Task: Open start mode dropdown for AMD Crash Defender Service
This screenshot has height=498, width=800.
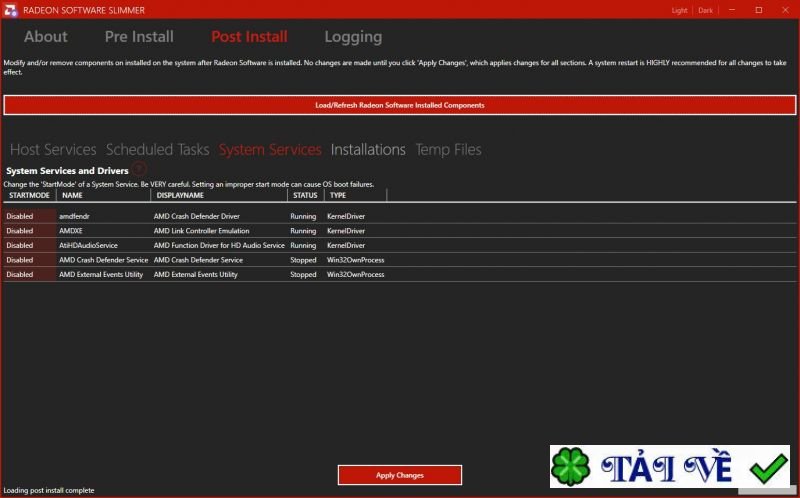Action: coord(30,260)
